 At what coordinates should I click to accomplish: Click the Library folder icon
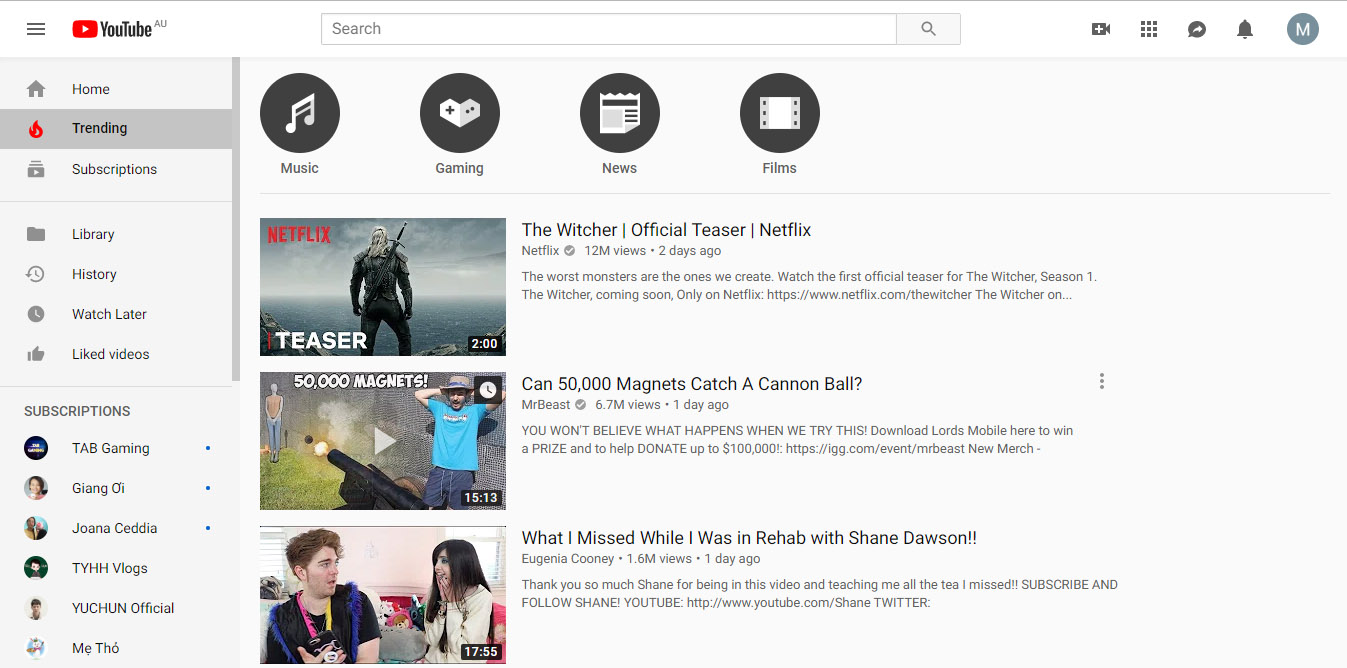(x=36, y=234)
